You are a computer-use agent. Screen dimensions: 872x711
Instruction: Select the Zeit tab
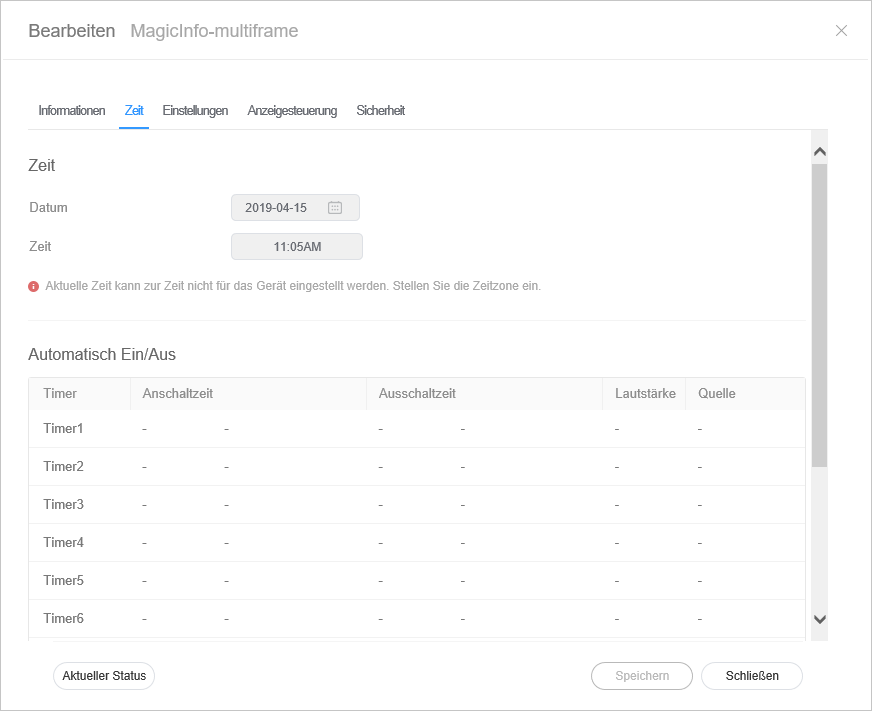(x=134, y=111)
